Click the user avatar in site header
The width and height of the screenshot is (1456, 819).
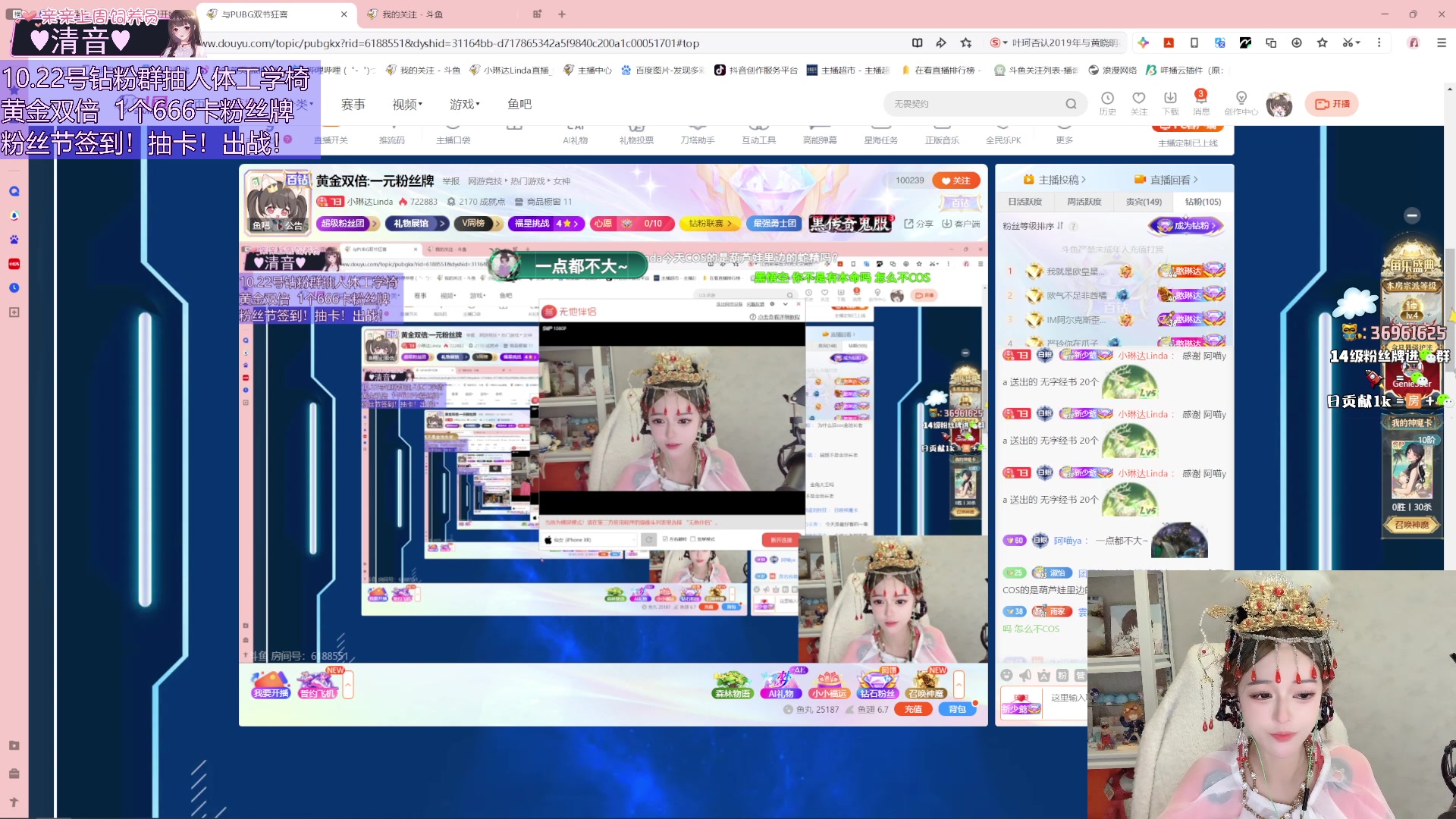click(1279, 104)
